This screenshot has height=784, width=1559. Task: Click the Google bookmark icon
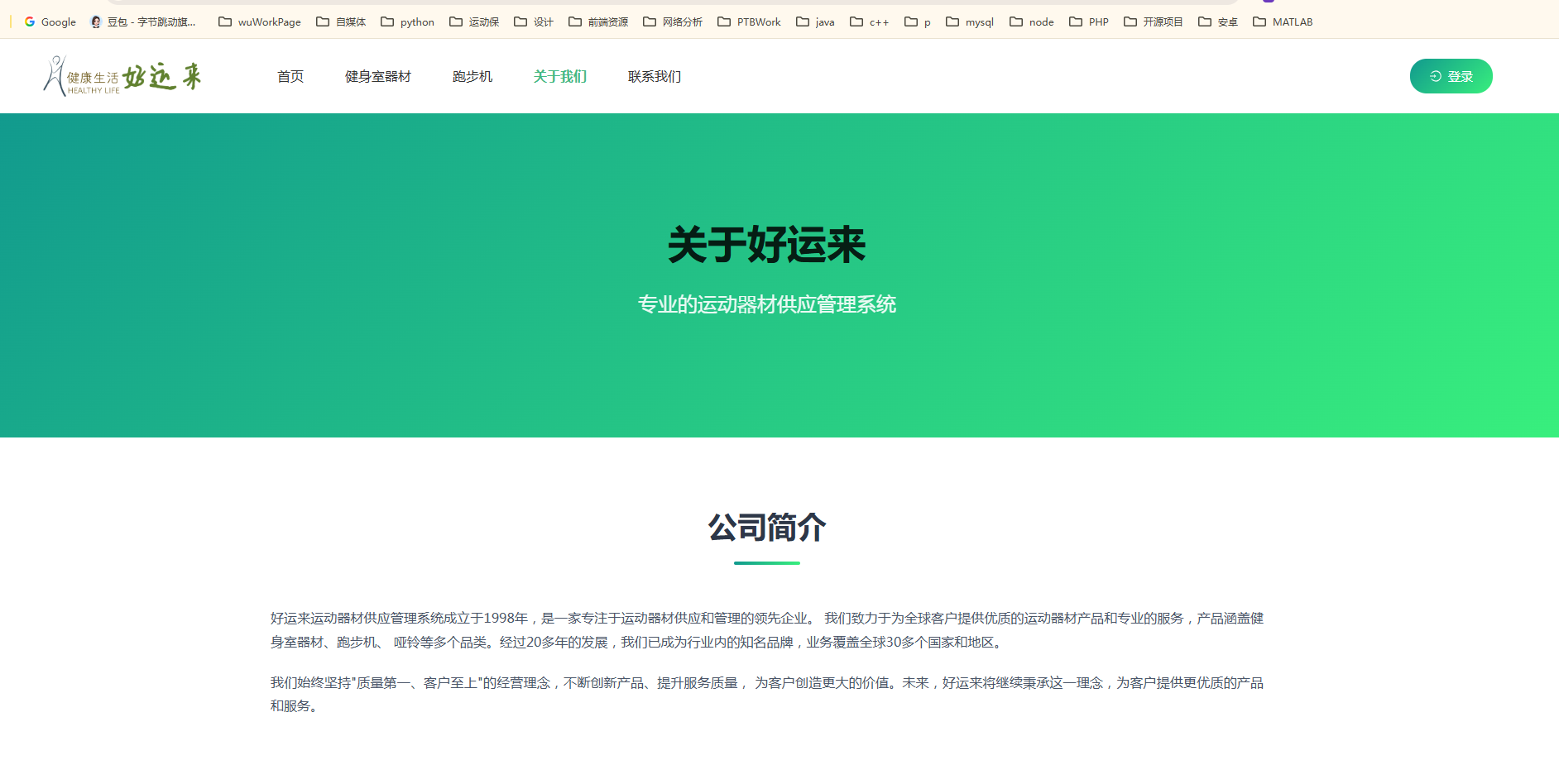(31, 22)
